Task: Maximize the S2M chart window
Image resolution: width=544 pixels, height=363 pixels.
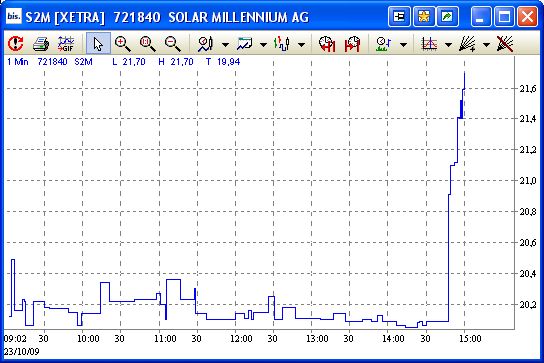Action: 504,16
